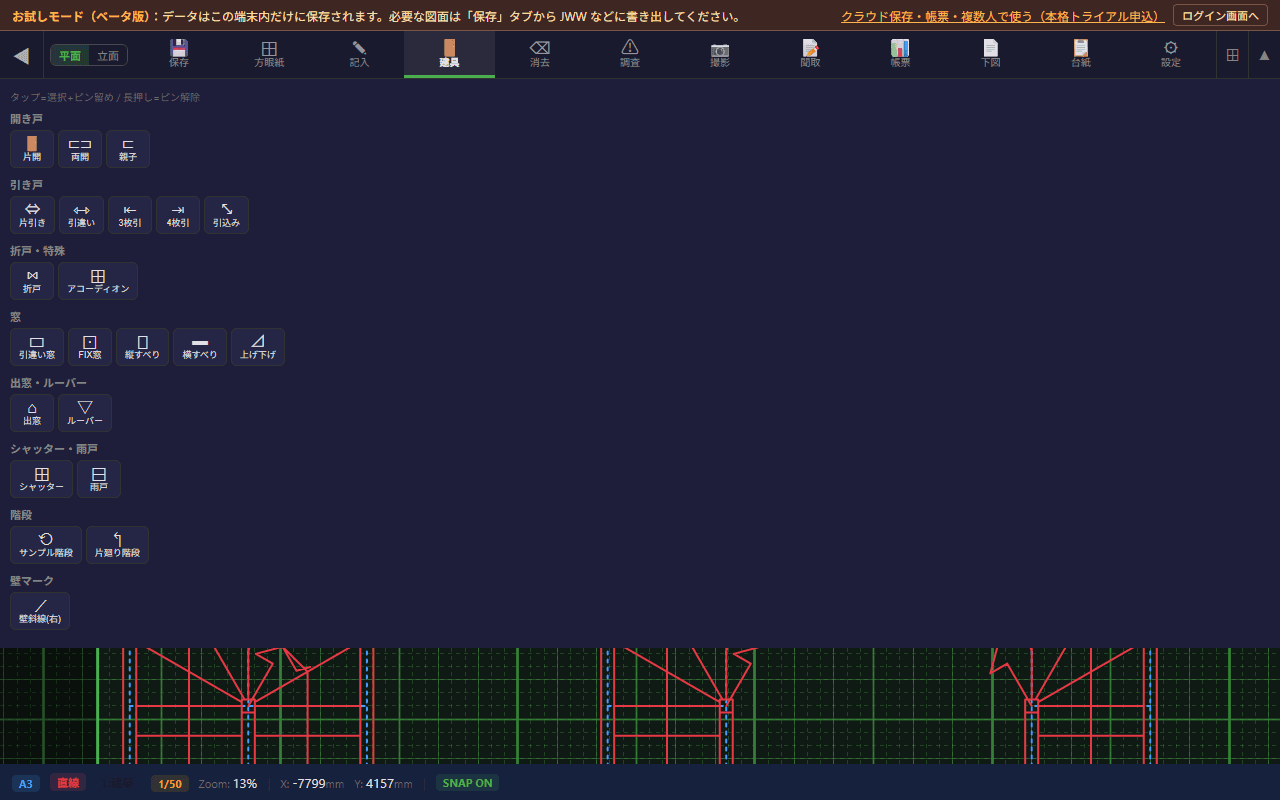Select the 3枚引 sliding door tool
Viewport: 1280px width, 800px height.
coord(130,215)
